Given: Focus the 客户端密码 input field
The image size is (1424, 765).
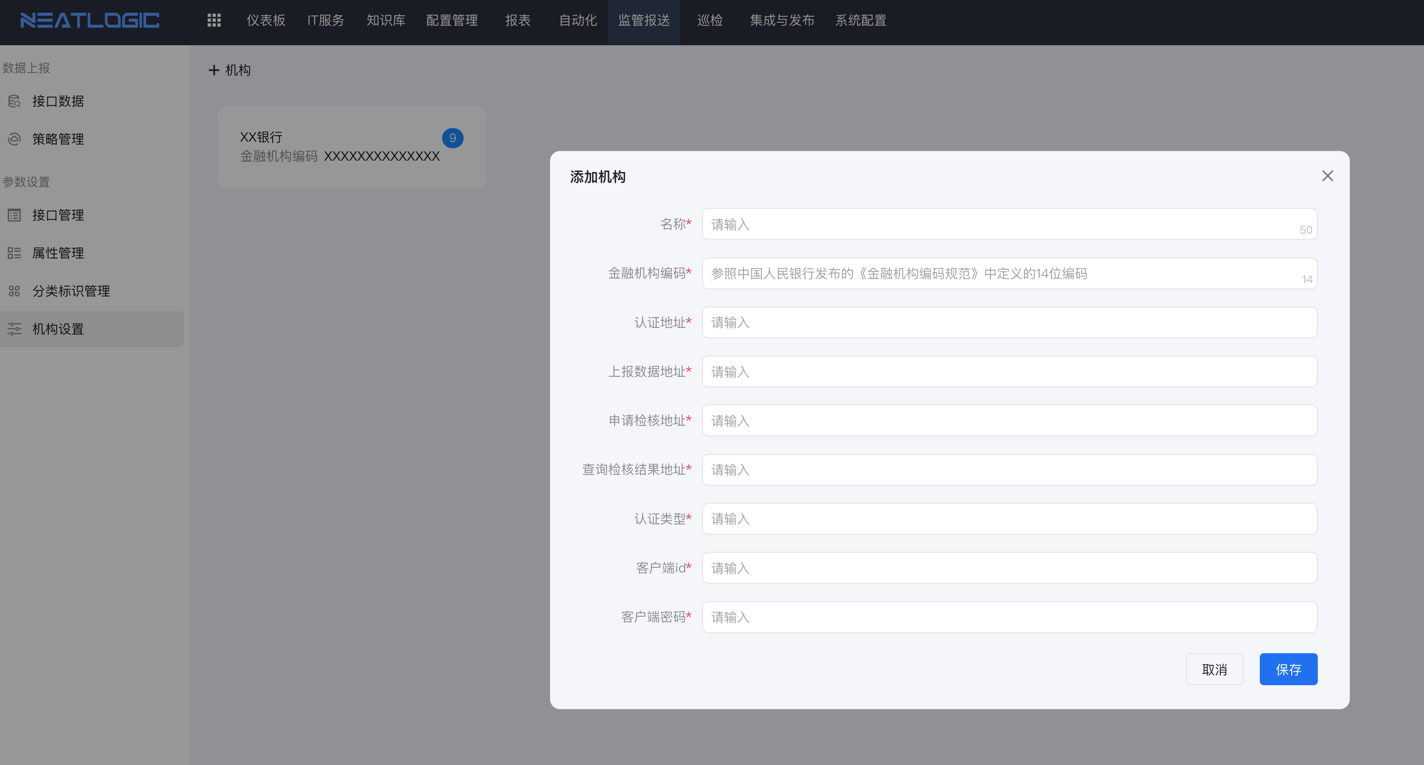Looking at the screenshot, I should (x=1009, y=616).
